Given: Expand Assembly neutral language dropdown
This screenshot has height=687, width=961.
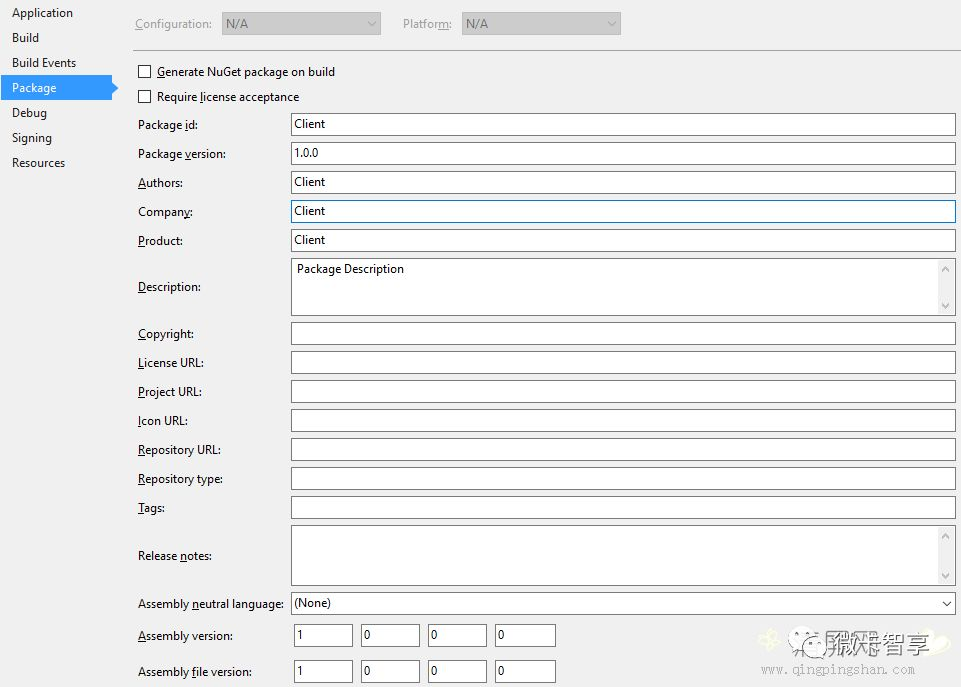Looking at the screenshot, I should [x=622, y=604].
